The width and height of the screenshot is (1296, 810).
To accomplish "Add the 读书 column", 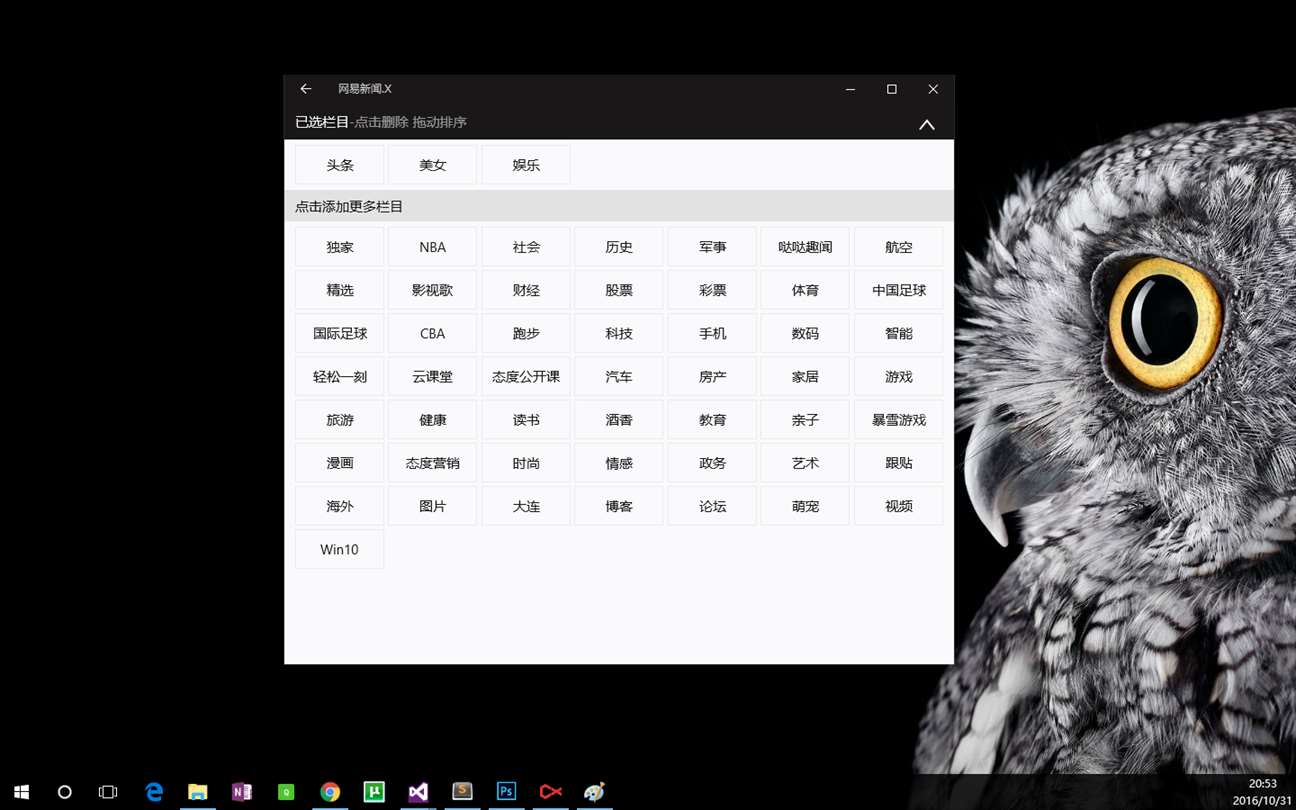I will coord(526,420).
